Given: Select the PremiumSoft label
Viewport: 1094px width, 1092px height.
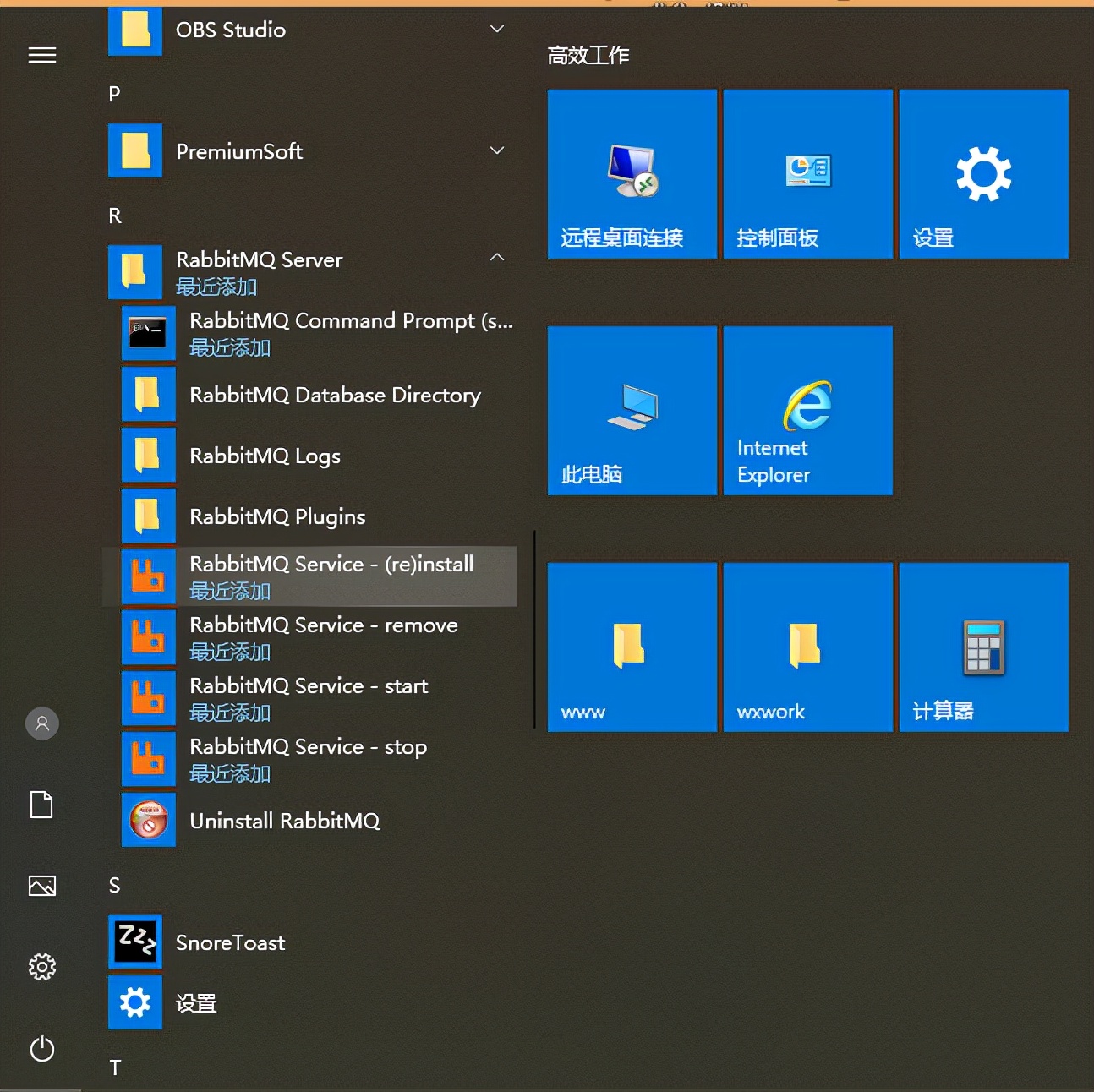Looking at the screenshot, I should pyautogui.click(x=239, y=151).
